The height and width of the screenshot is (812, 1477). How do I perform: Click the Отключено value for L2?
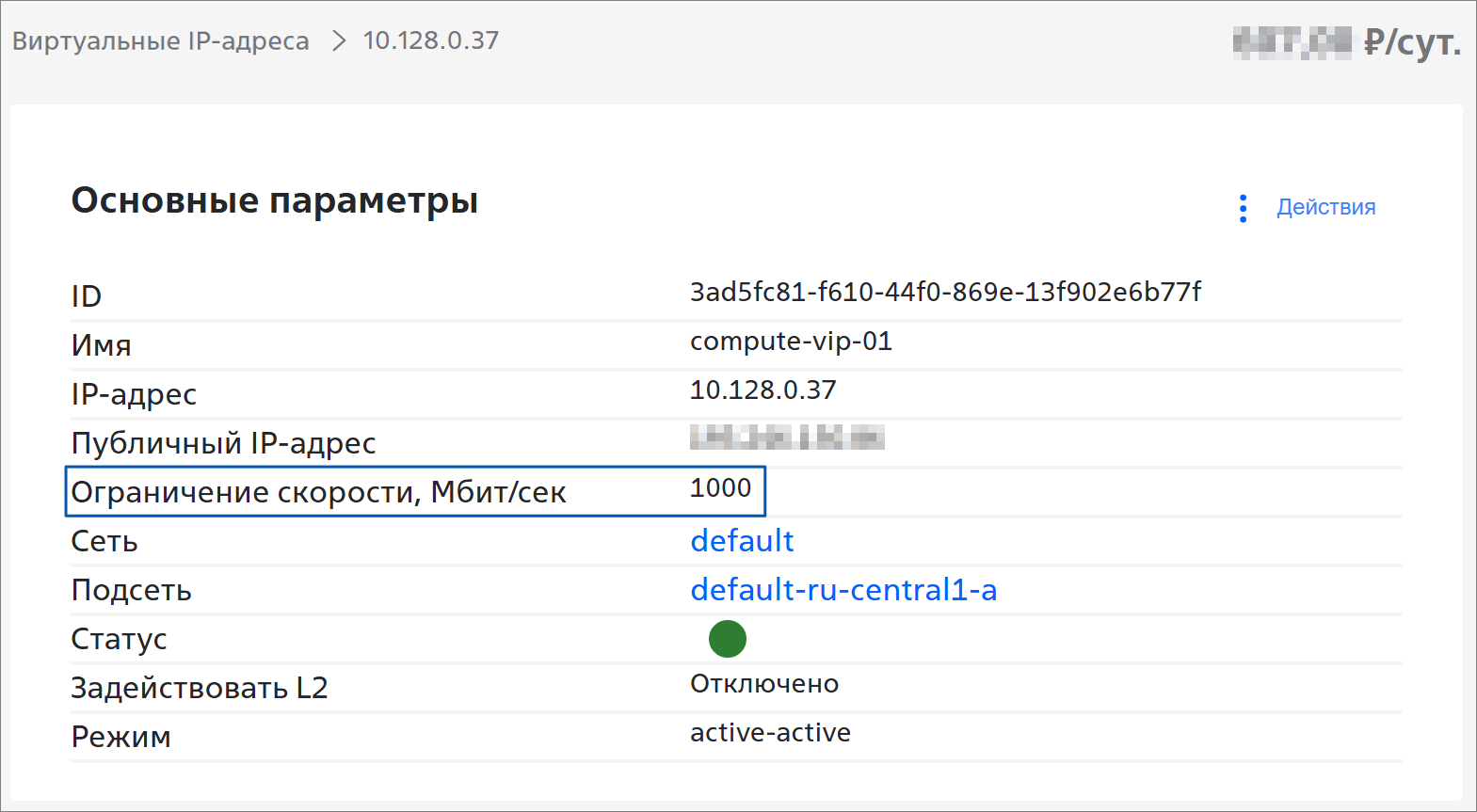point(764,684)
